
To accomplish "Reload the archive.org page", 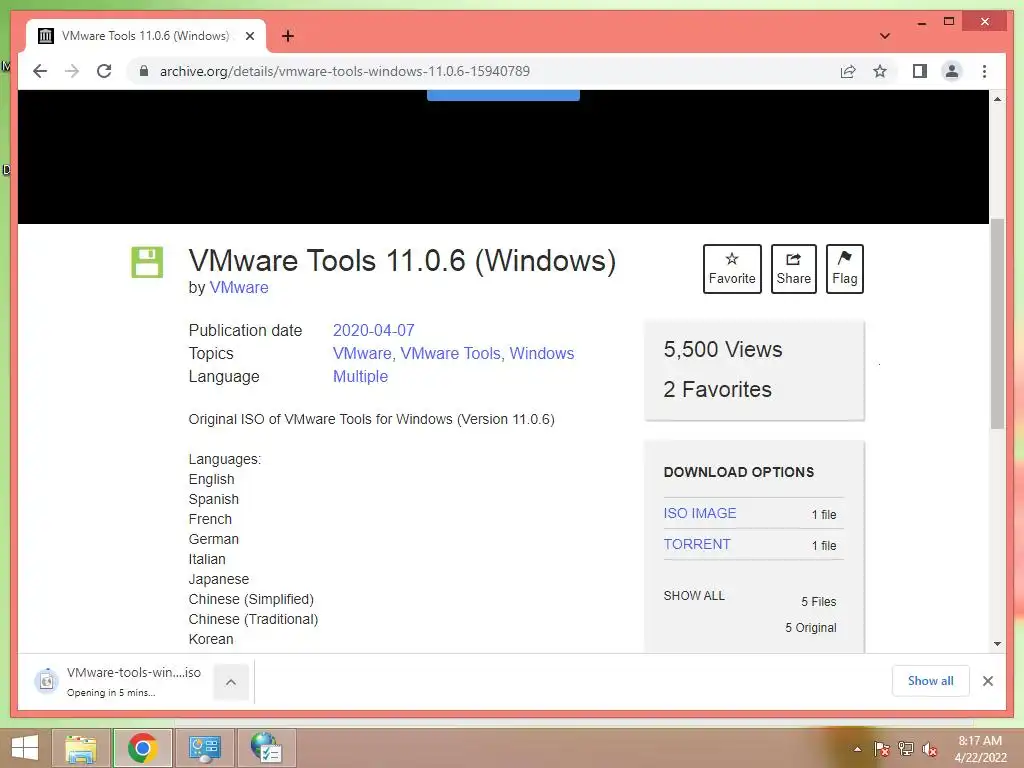I will coord(104,71).
